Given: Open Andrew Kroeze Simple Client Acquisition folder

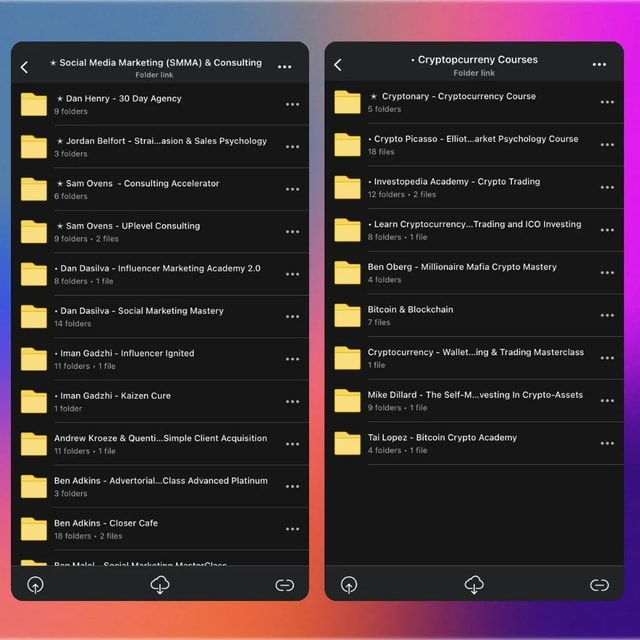Looking at the screenshot, I should point(160,444).
